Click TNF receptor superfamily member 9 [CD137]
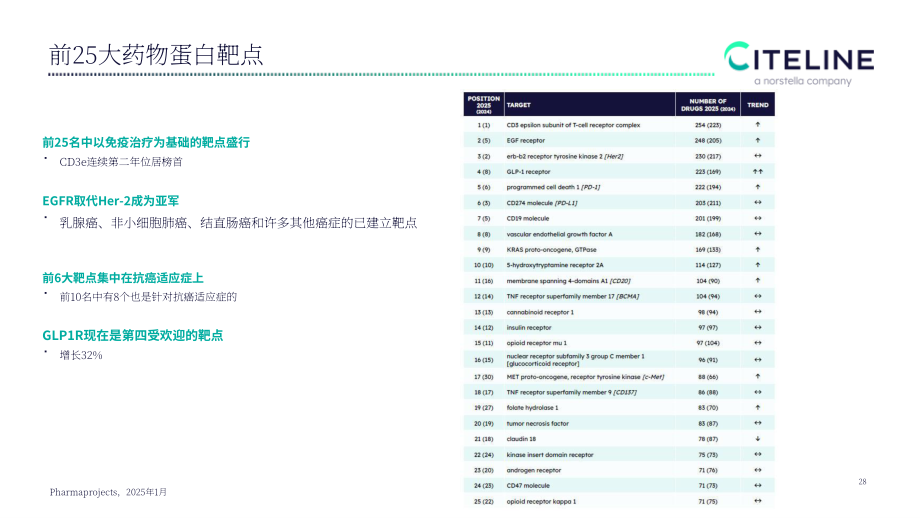 point(571,392)
